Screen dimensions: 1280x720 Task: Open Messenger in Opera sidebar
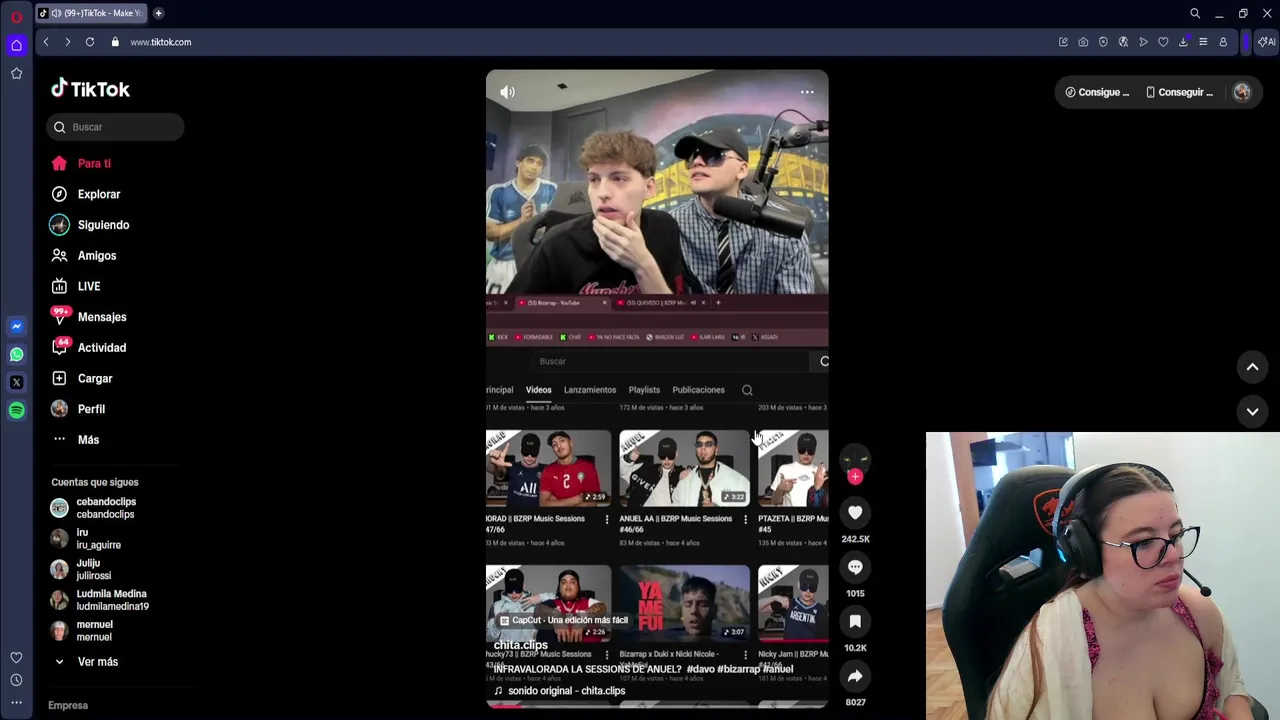pos(16,326)
